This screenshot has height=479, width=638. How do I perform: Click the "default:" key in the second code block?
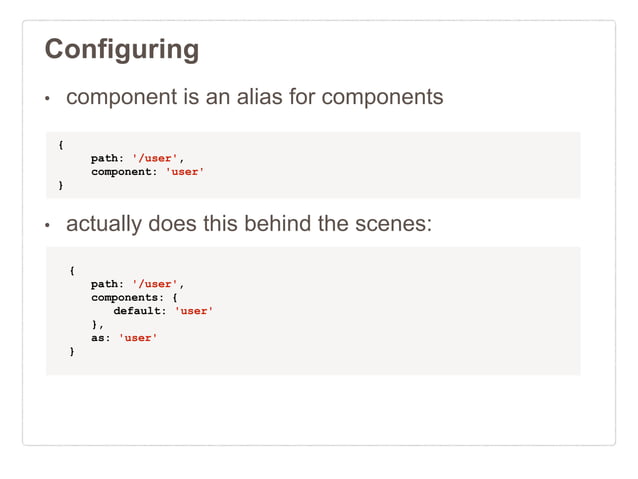tap(140, 311)
